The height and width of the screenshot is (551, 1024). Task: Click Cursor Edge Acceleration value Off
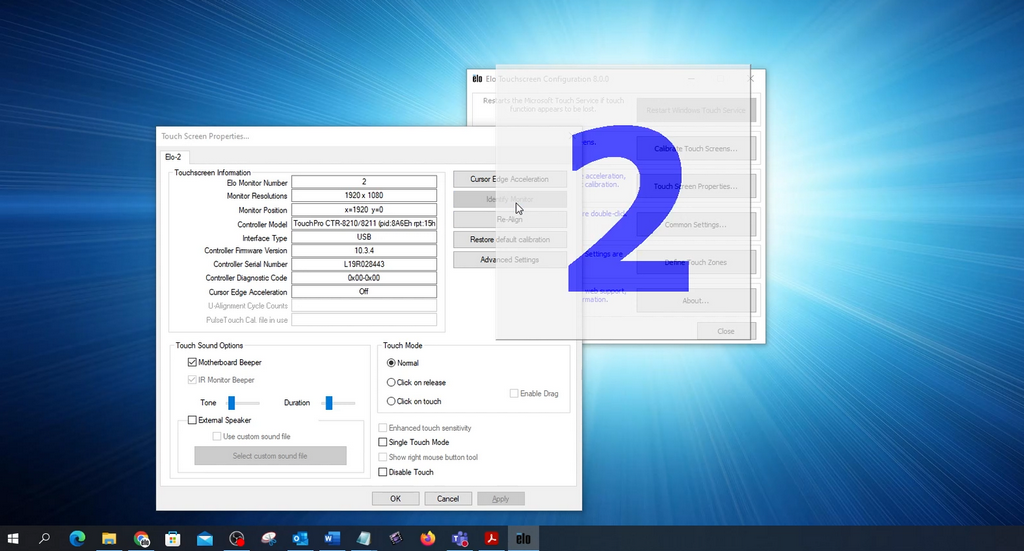364,292
